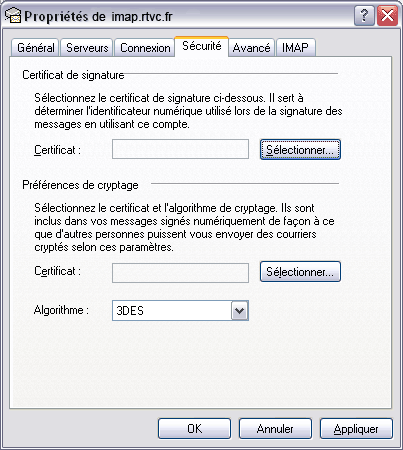
Task: Open the Connexion tab
Action: point(145,48)
